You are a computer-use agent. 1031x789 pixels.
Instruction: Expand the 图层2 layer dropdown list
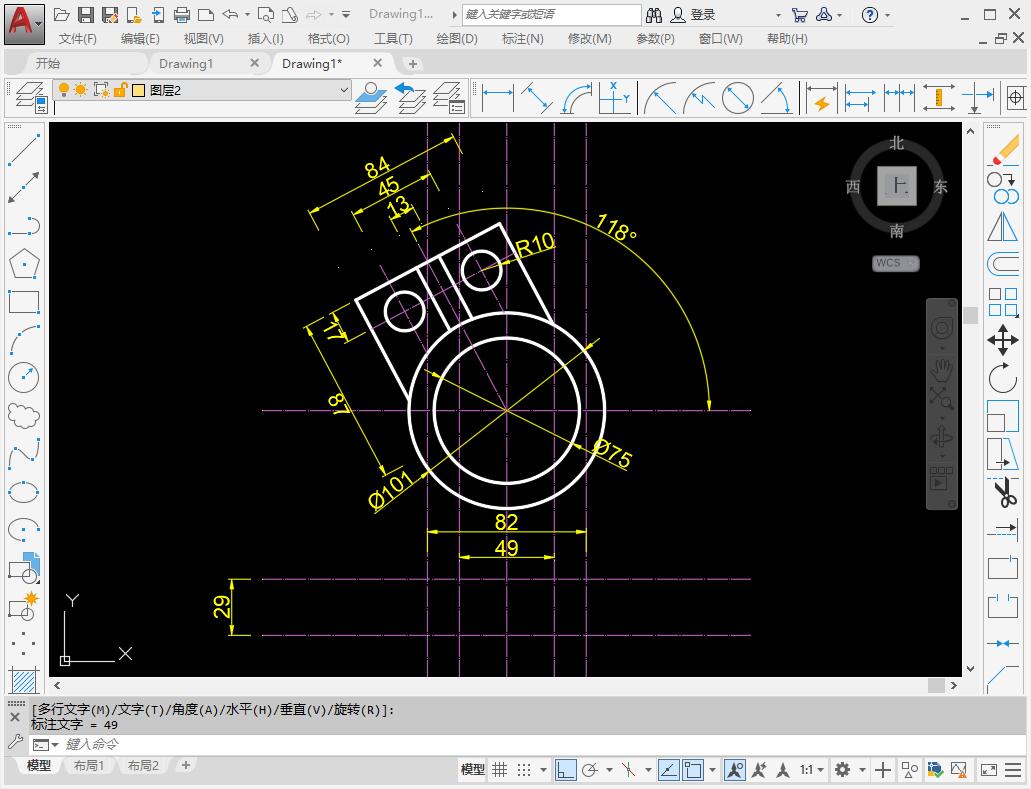(344, 92)
